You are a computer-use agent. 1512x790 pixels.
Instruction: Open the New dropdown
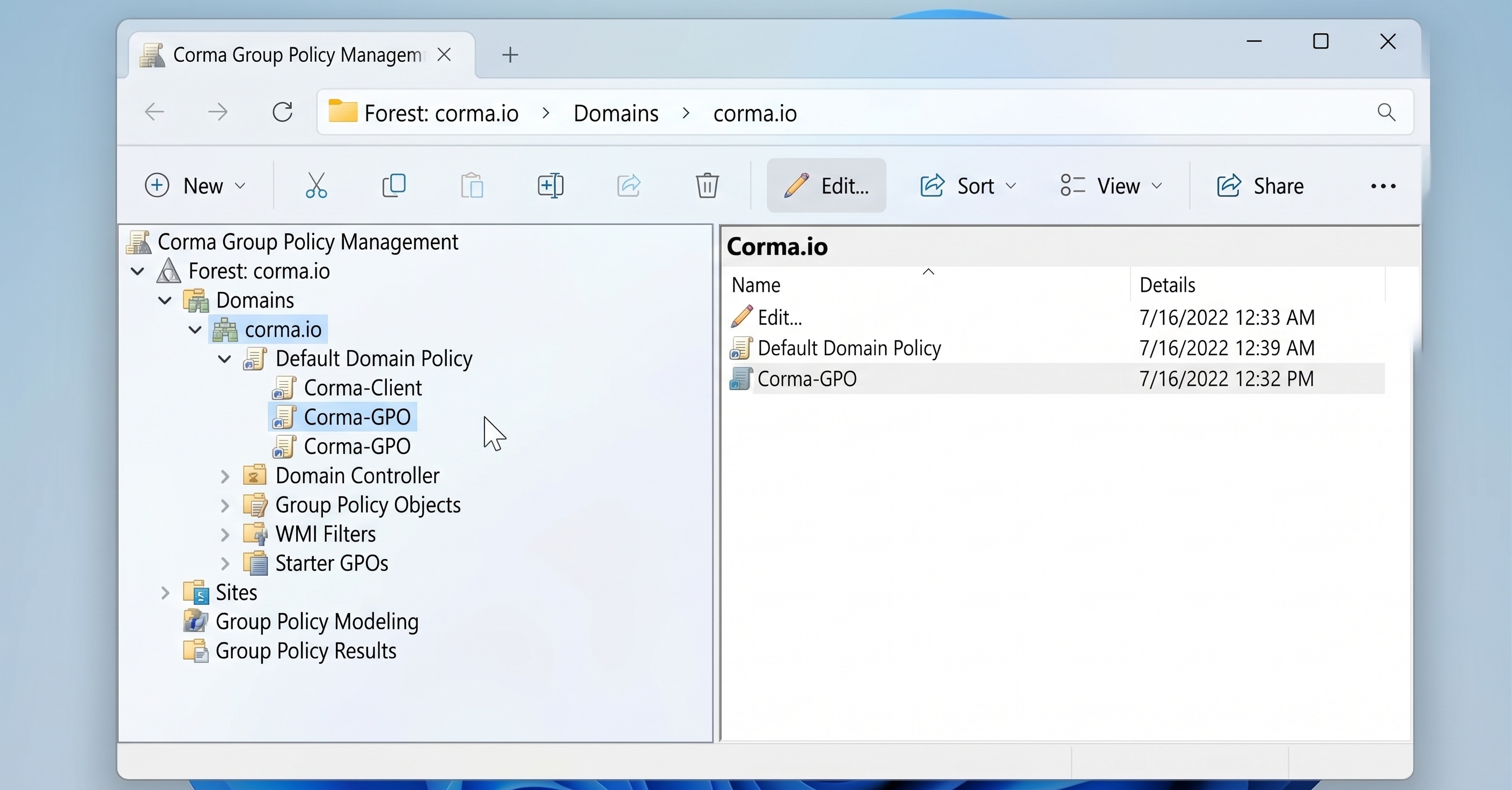(x=195, y=186)
